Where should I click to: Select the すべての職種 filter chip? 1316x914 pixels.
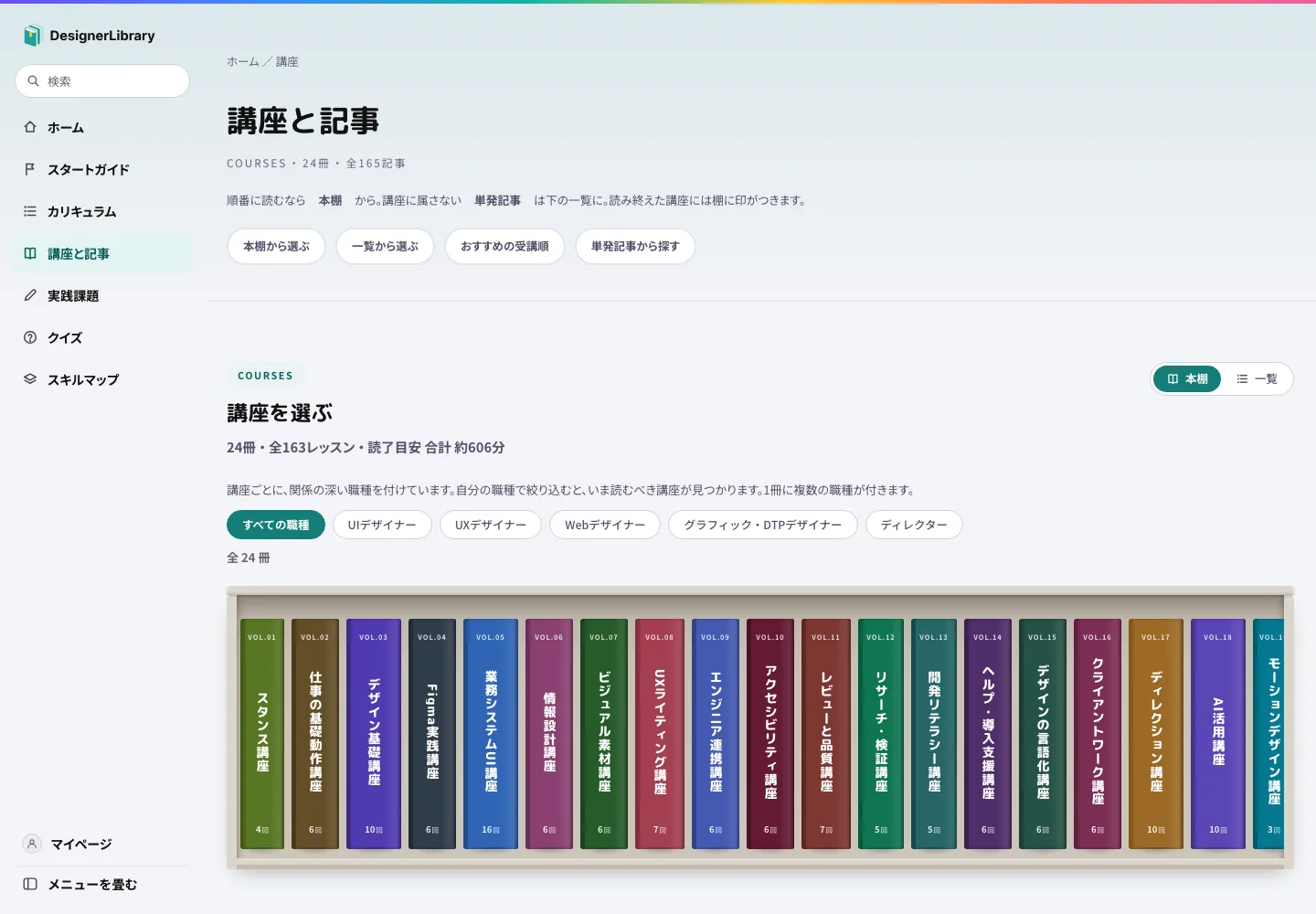(276, 525)
